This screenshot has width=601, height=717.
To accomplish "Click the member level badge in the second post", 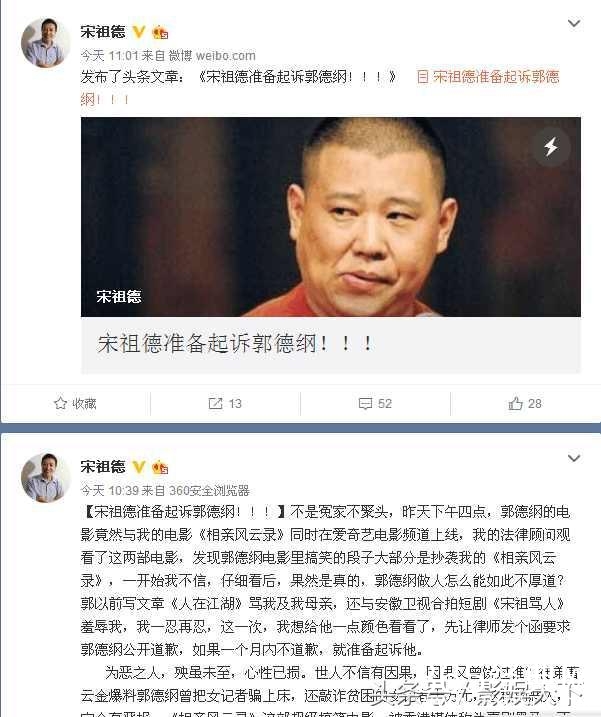I will 160,467.
